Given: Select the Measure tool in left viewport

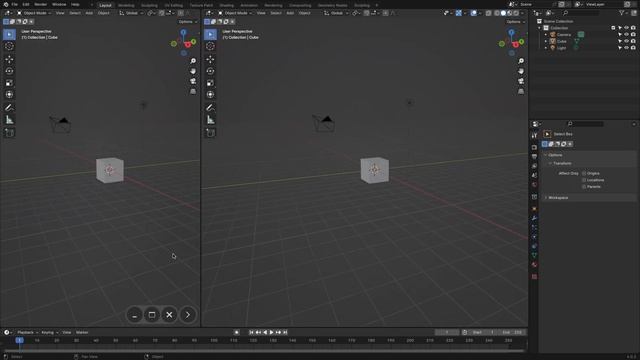Looking at the screenshot, I should click(x=9, y=120).
